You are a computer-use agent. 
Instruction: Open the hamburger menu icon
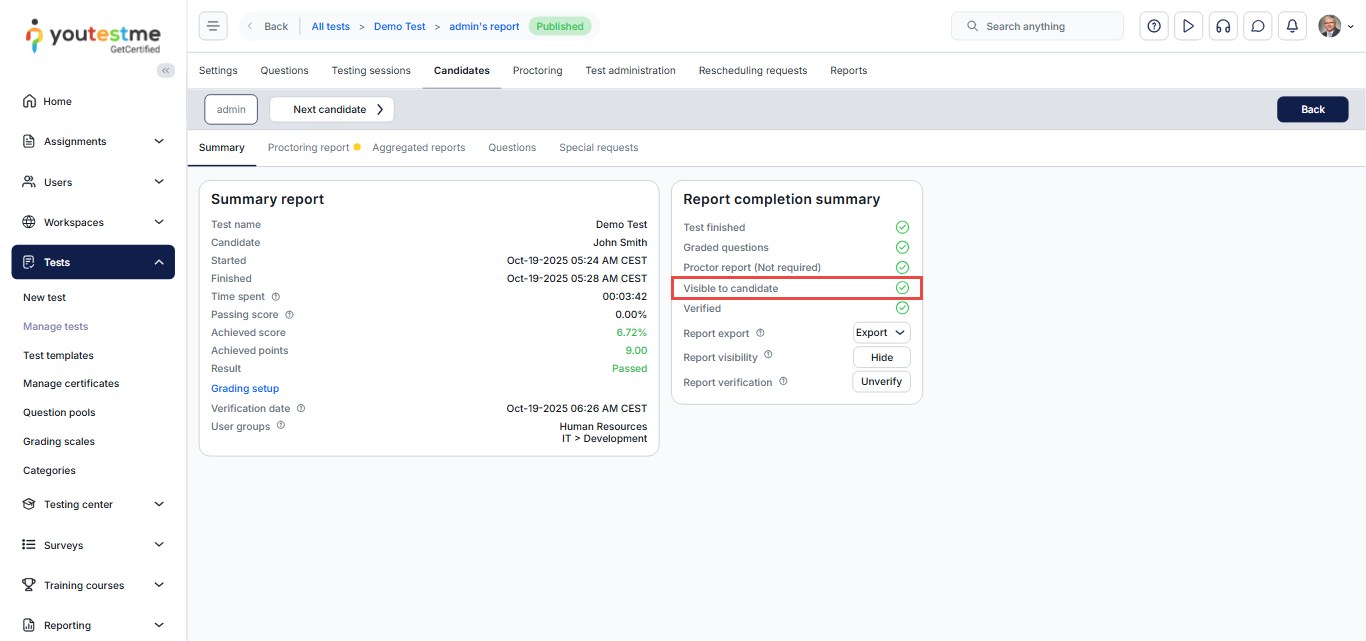coord(213,26)
